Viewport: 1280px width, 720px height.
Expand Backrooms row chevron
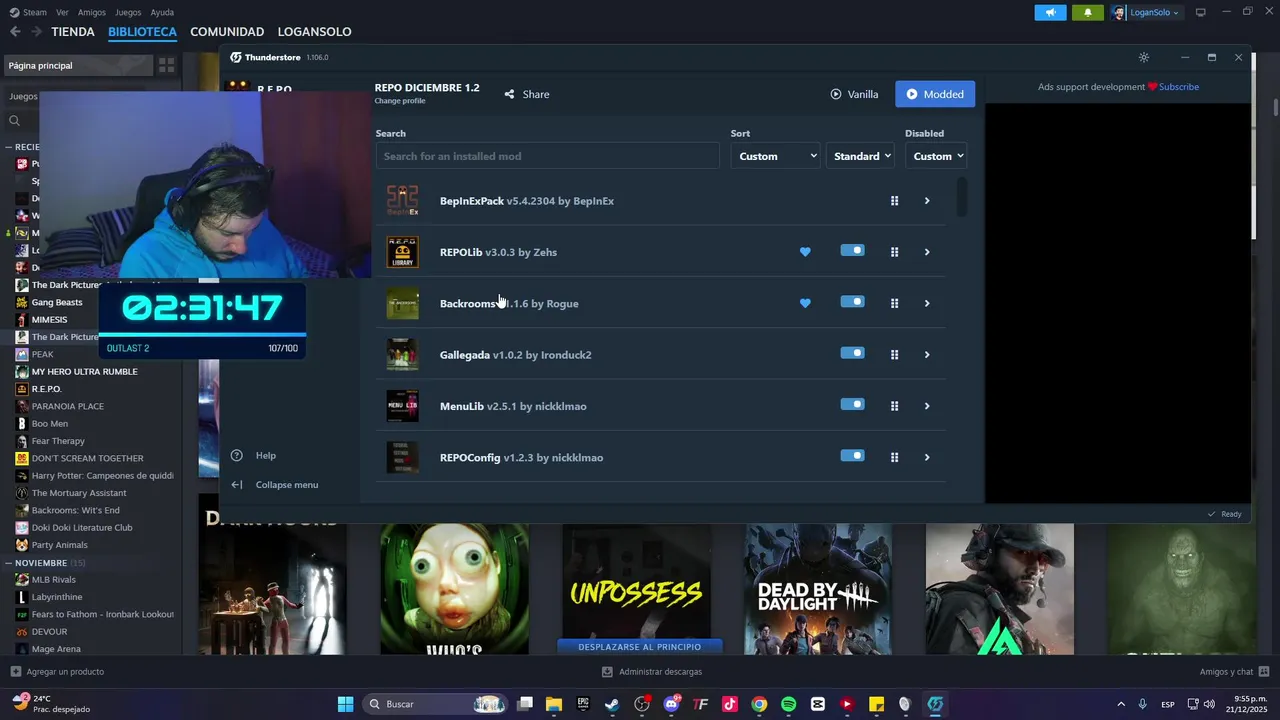[x=927, y=303]
